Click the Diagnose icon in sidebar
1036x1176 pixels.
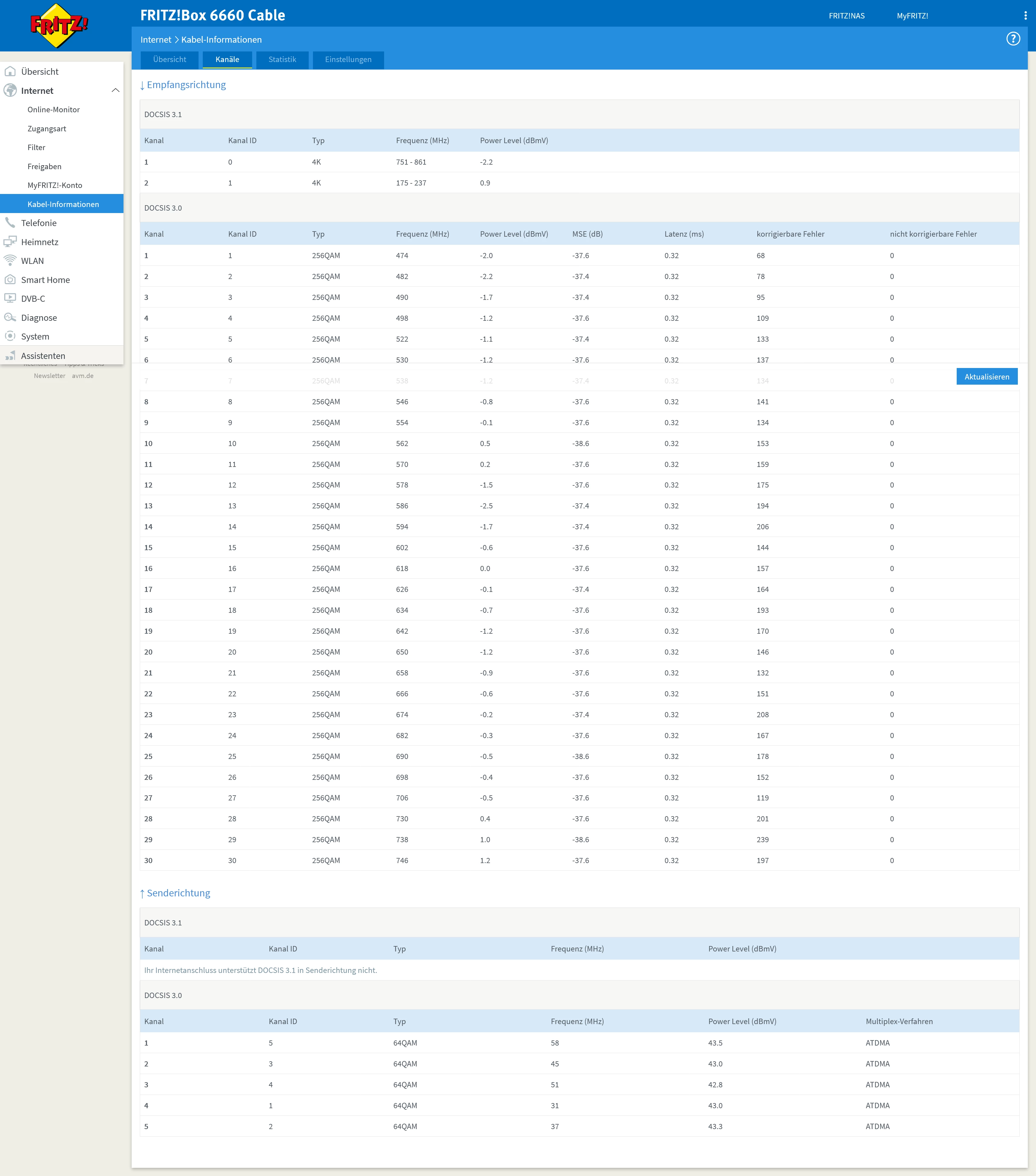(10, 317)
